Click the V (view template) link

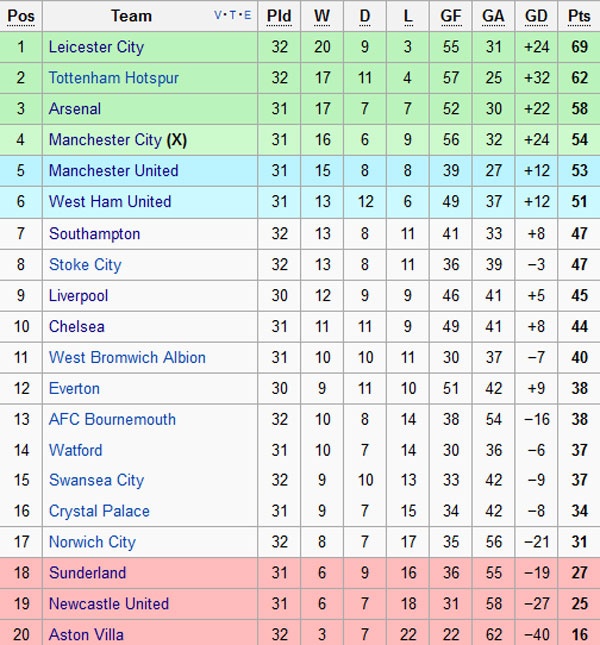(219, 16)
